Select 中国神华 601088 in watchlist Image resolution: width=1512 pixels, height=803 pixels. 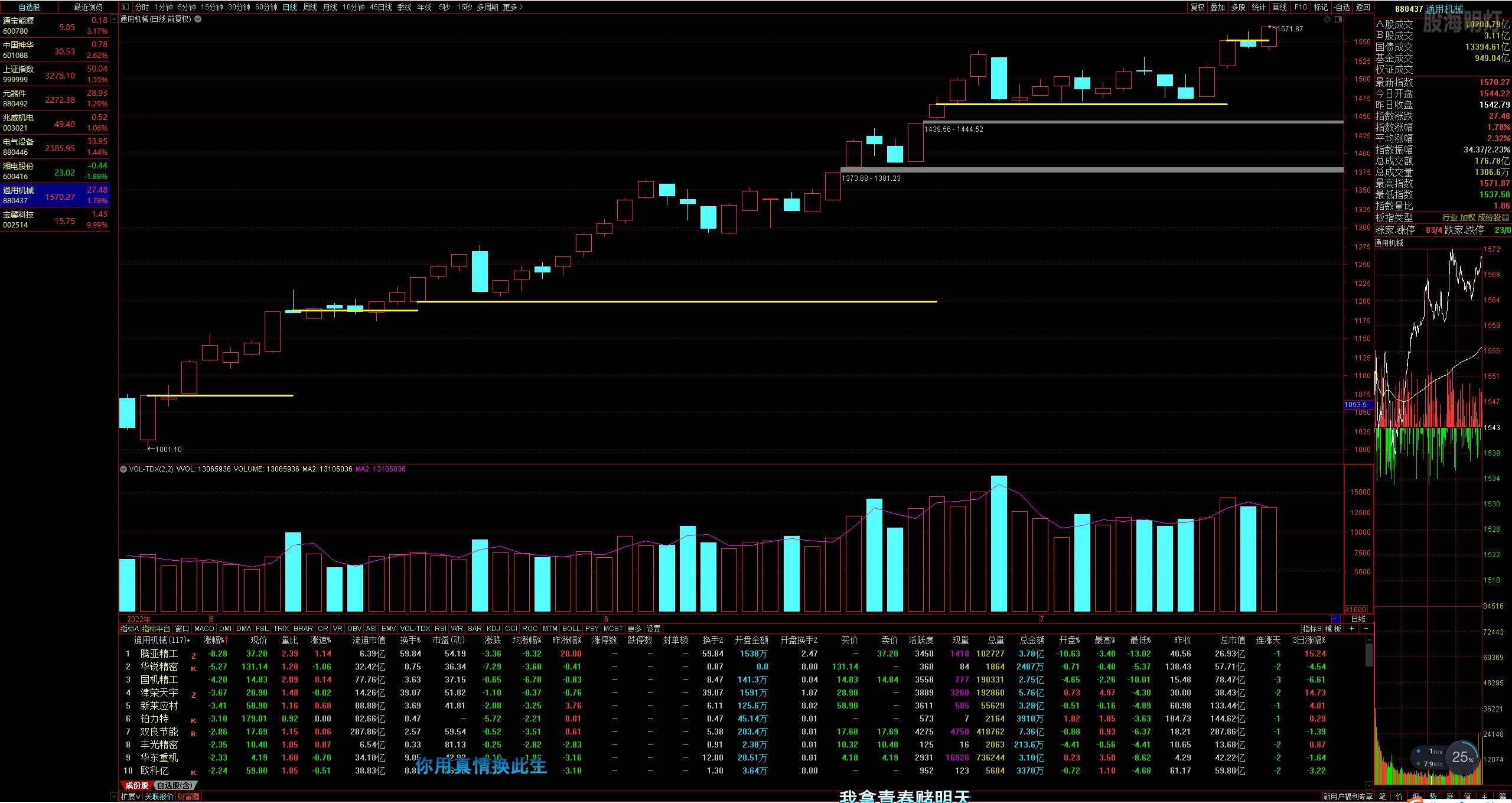(x=55, y=50)
